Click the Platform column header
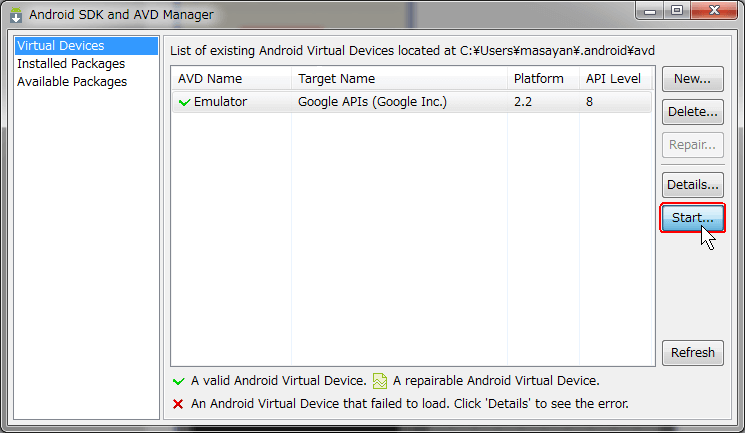 [x=542, y=79]
